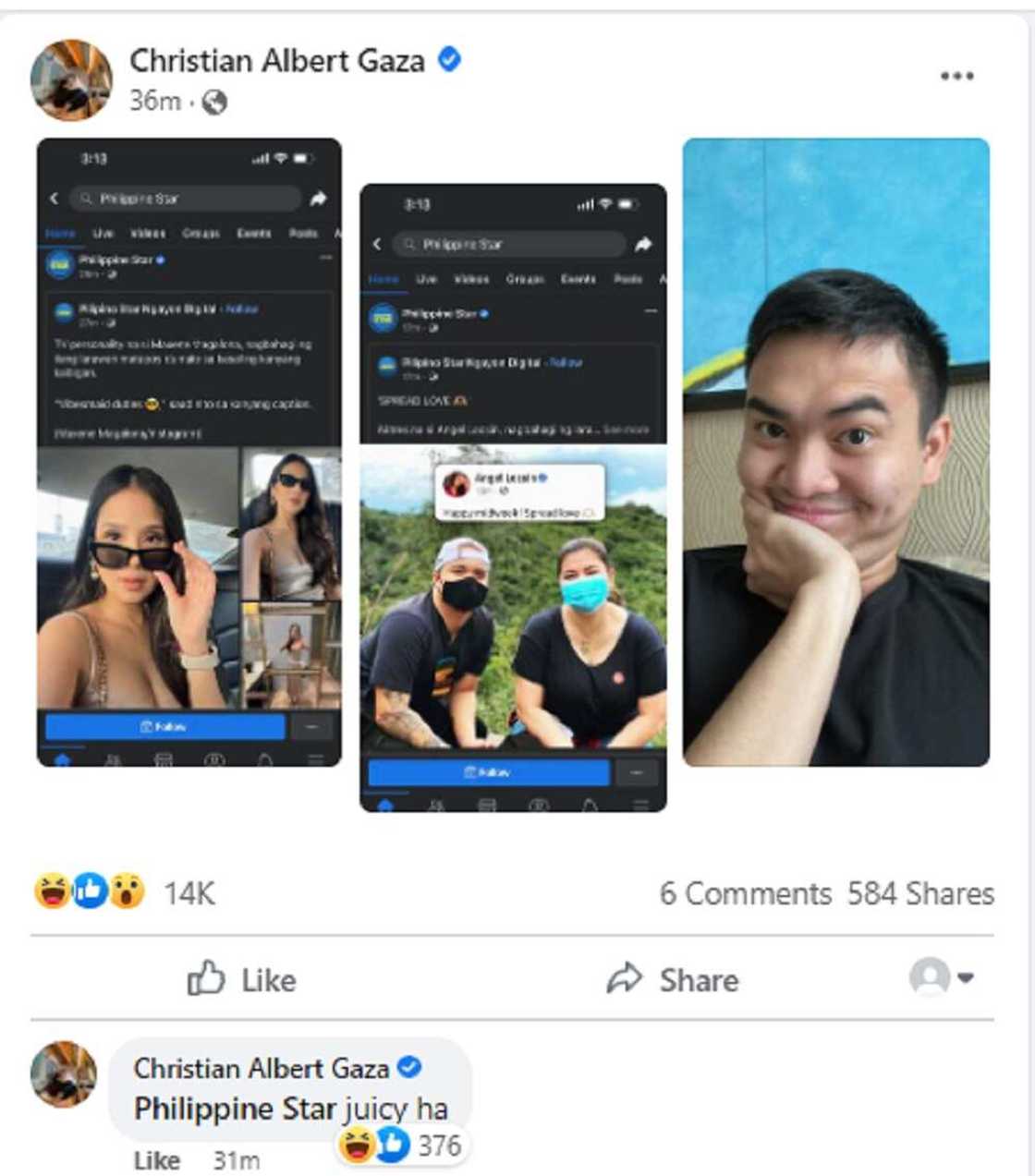Click the post author's profile picture
The image size is (1035, 1176).
click(x=72, y=80)
